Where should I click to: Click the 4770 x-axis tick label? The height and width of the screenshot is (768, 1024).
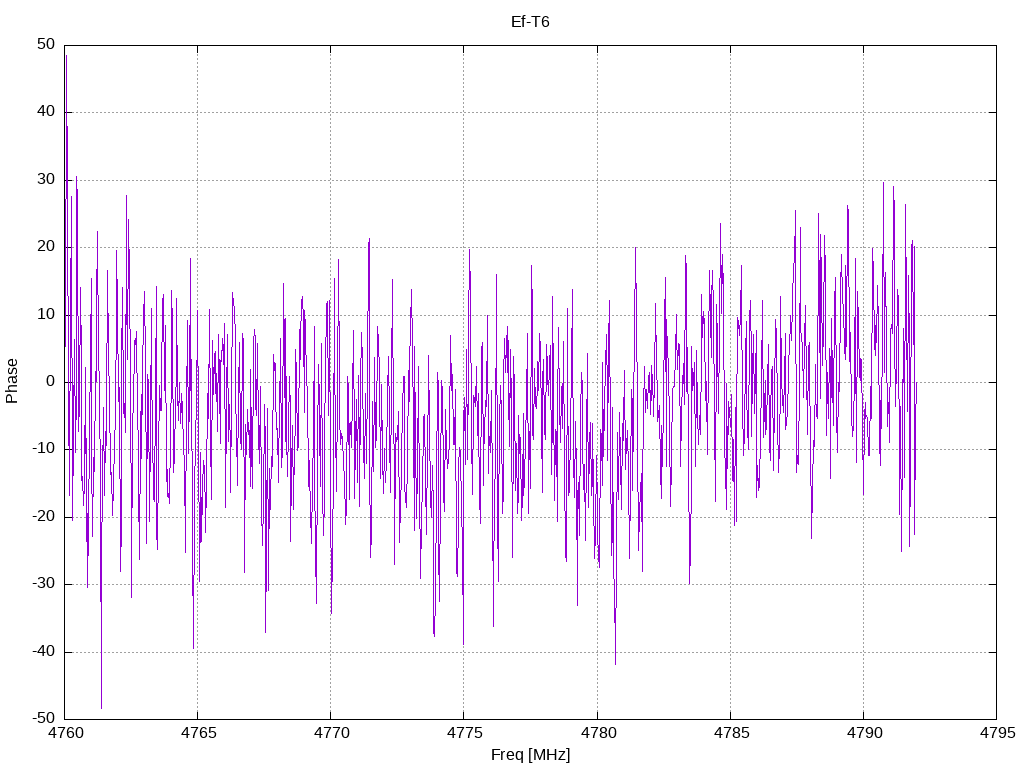tap(332, 733)
